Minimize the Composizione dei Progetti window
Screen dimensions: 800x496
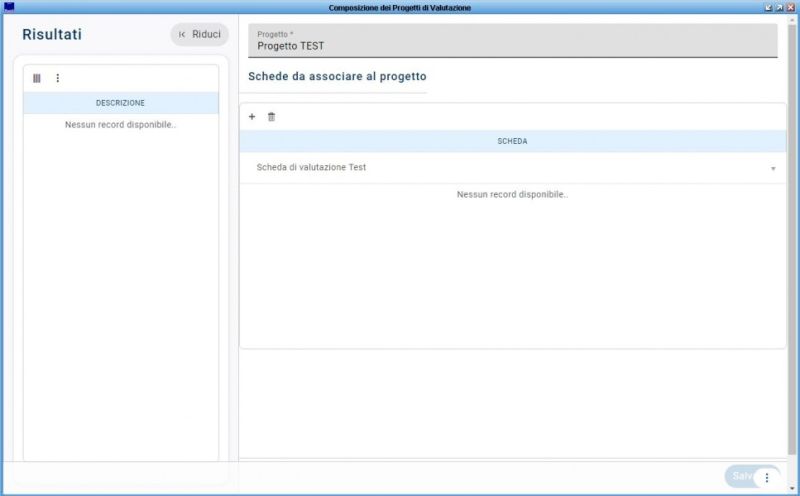[769, 7]
